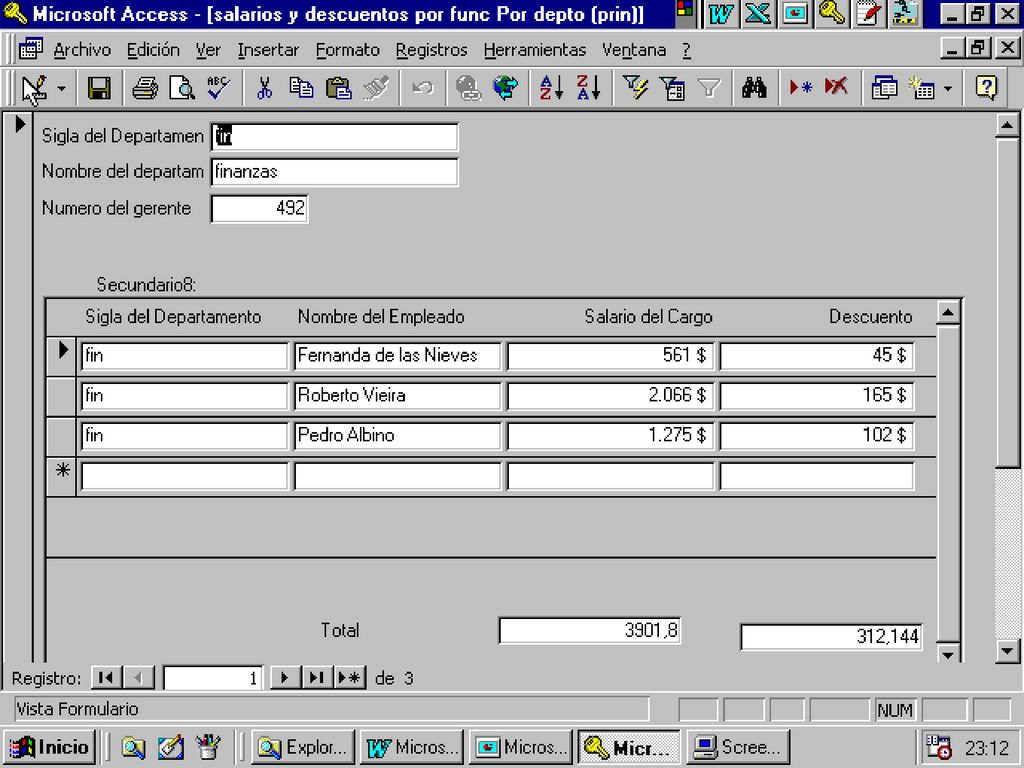Image resolution: width=1024 pixels, height=768 pixels.
Task: Click discount cell 165 $
Action: click(816, 396)
